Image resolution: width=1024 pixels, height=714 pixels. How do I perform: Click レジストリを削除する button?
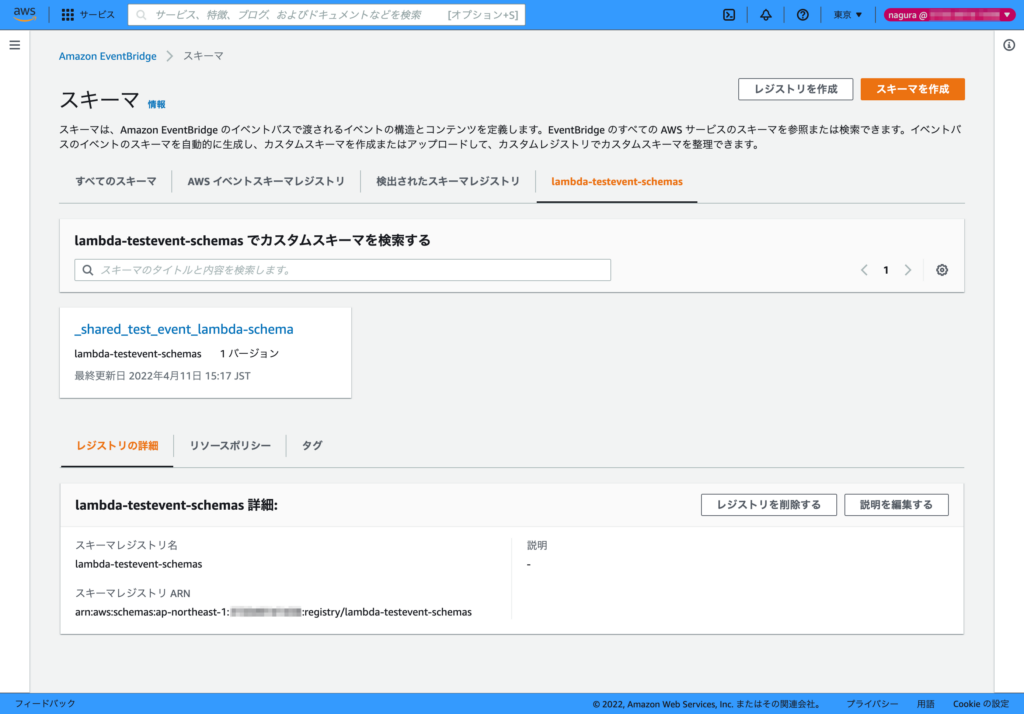[x=769, y=505]
